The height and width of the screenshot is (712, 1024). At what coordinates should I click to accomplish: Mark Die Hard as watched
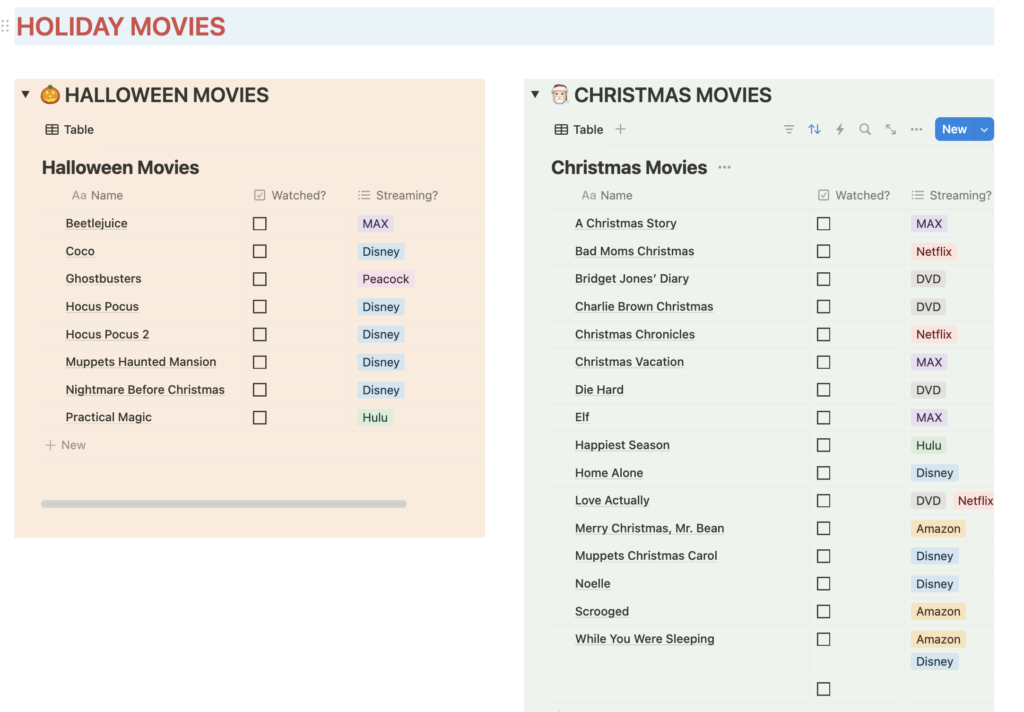[x=823, y=390]
